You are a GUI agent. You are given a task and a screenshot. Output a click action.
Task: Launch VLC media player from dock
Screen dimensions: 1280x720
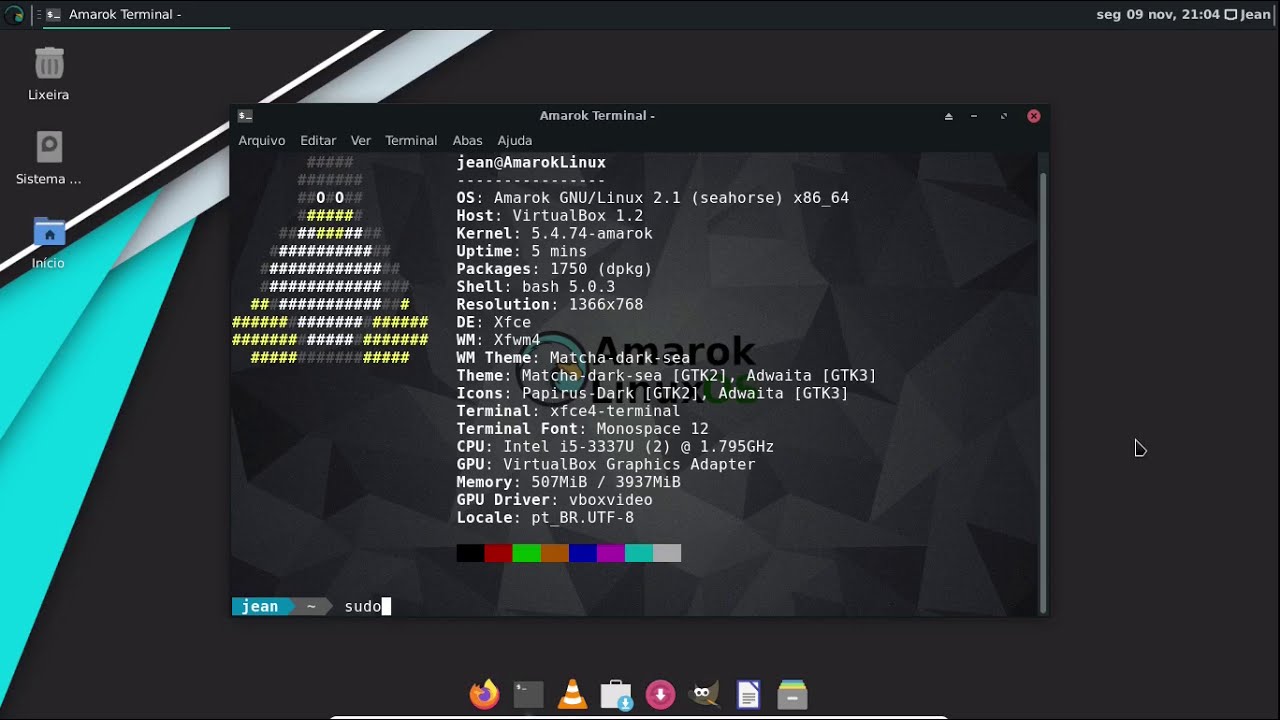(x=572, y=694)
